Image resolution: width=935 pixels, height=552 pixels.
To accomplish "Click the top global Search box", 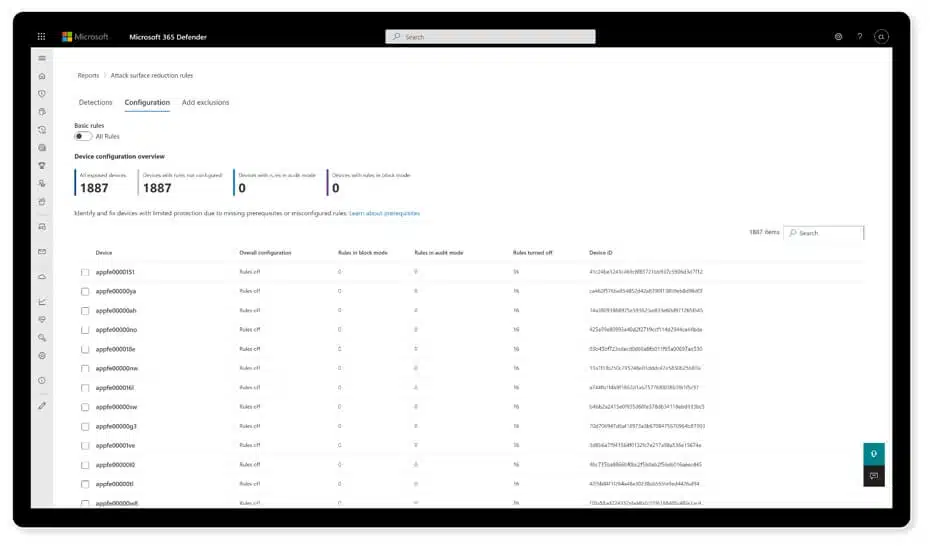I will click(490, 37).
